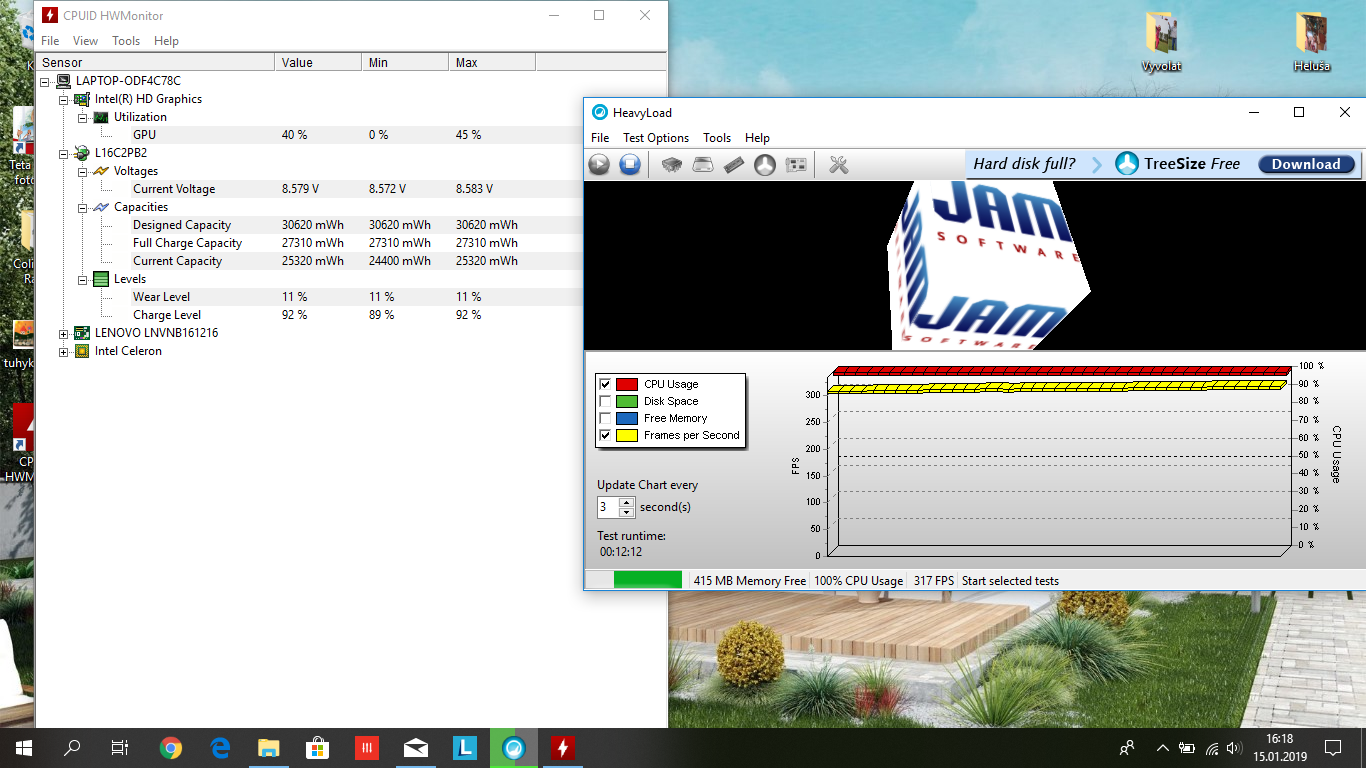Image resolution: width=1366 pixels, height=768 pixels.
Task: Click the Start tests play button
Action: 599,165
